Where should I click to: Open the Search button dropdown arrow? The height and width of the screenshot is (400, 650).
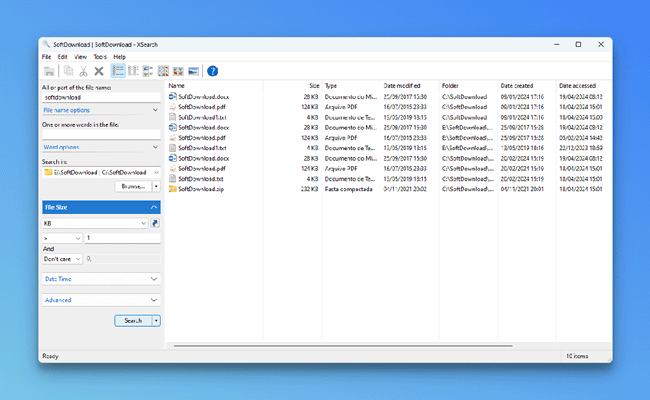point(156,321)
